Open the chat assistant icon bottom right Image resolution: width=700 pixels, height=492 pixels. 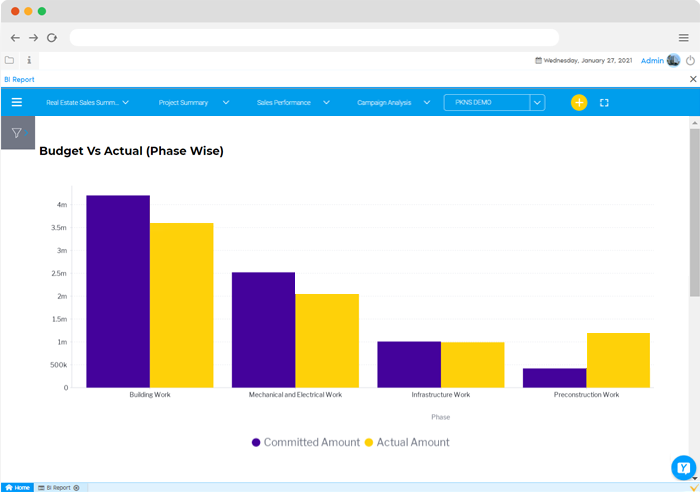(x=683, y=467)
